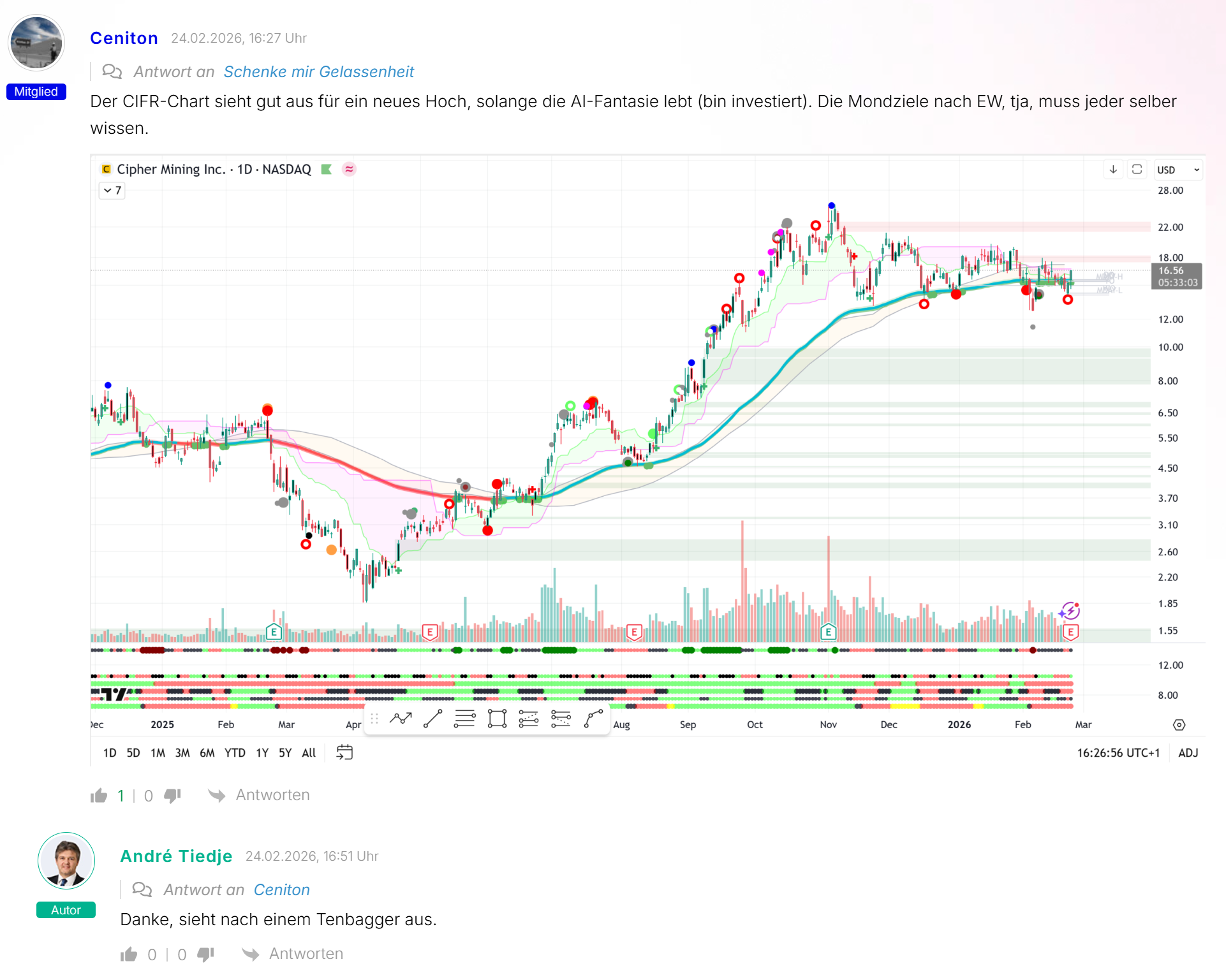This screenshot has width=1226, height=980.
Task: Select the YTD time range
Action: (x=235, y=753)
